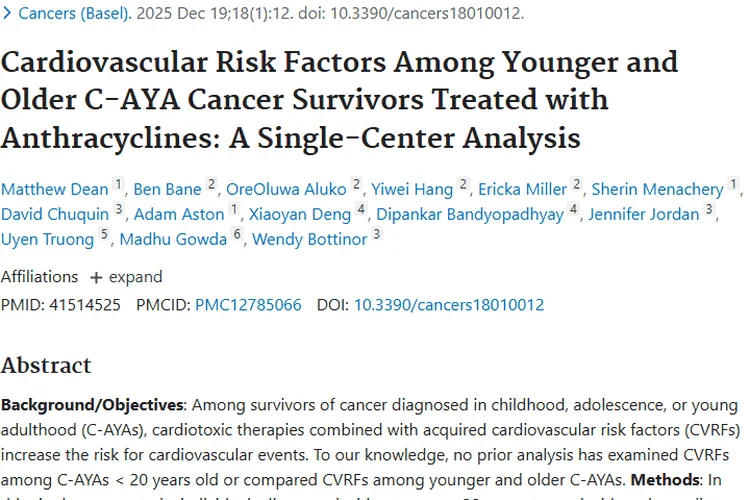750x500 pixels.
Task: Select author OreOluwa Aluko
Action: click(x=286, y=189)
